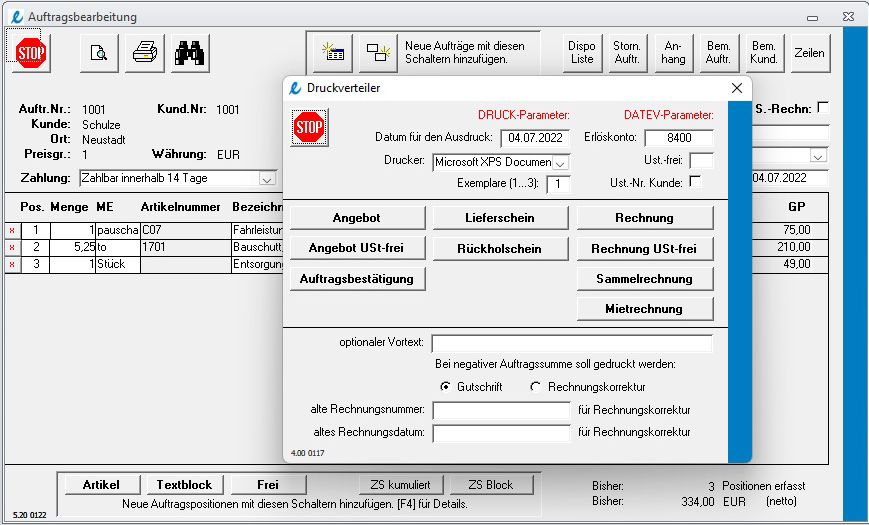The image size is (869, 525).
Task: Click the ZS kumuliert button
Action: point(401,485)
